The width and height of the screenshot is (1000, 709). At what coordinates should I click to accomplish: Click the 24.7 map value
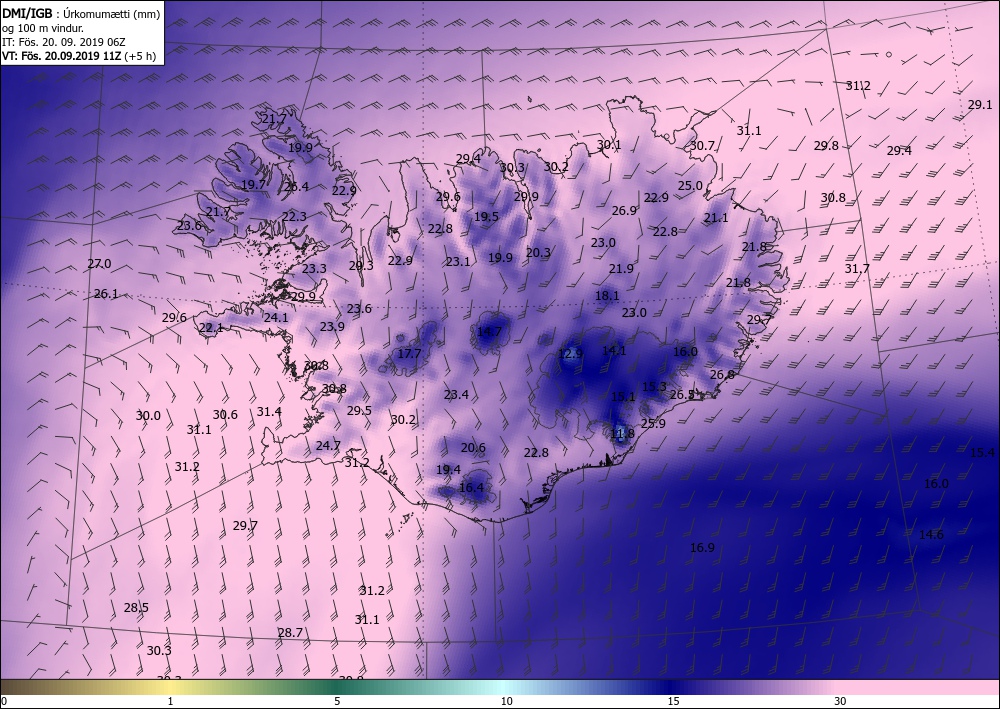(328, 446)
